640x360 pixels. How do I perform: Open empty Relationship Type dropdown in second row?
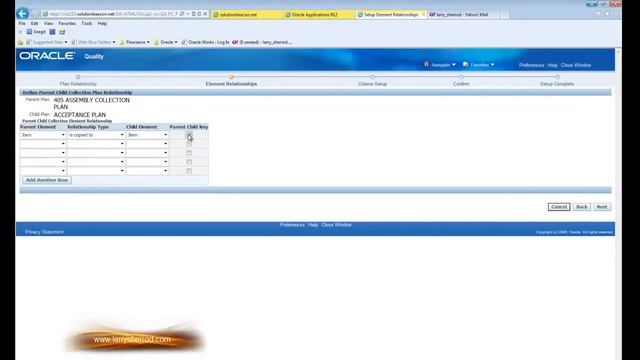click(x=96, y=144)
